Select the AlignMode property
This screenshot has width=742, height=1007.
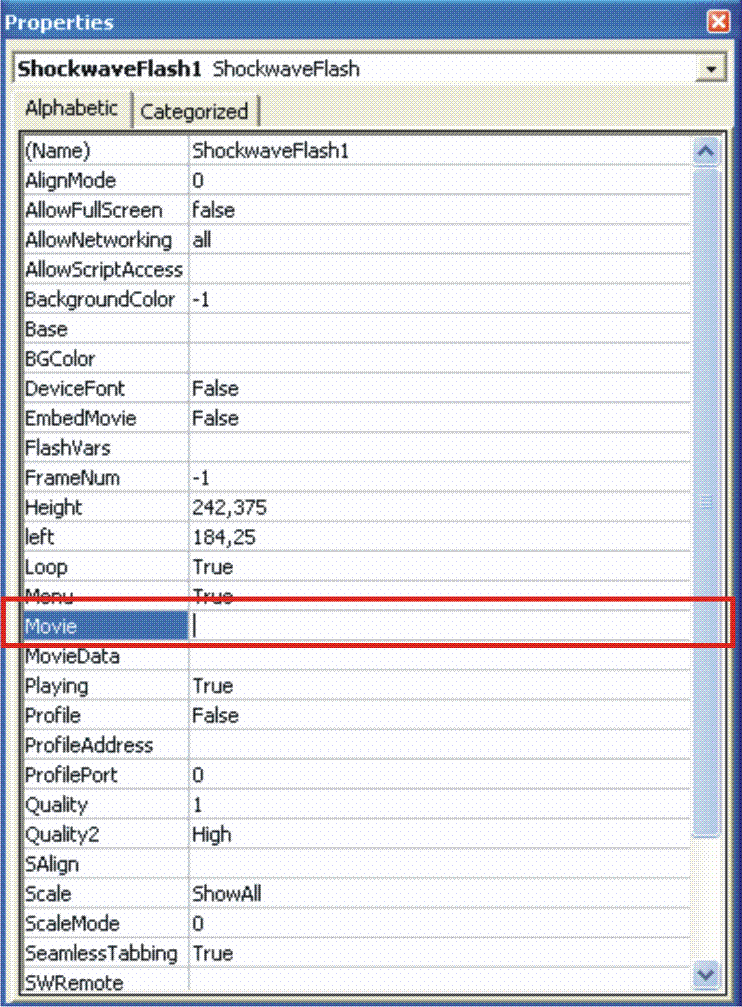[105, 180]
